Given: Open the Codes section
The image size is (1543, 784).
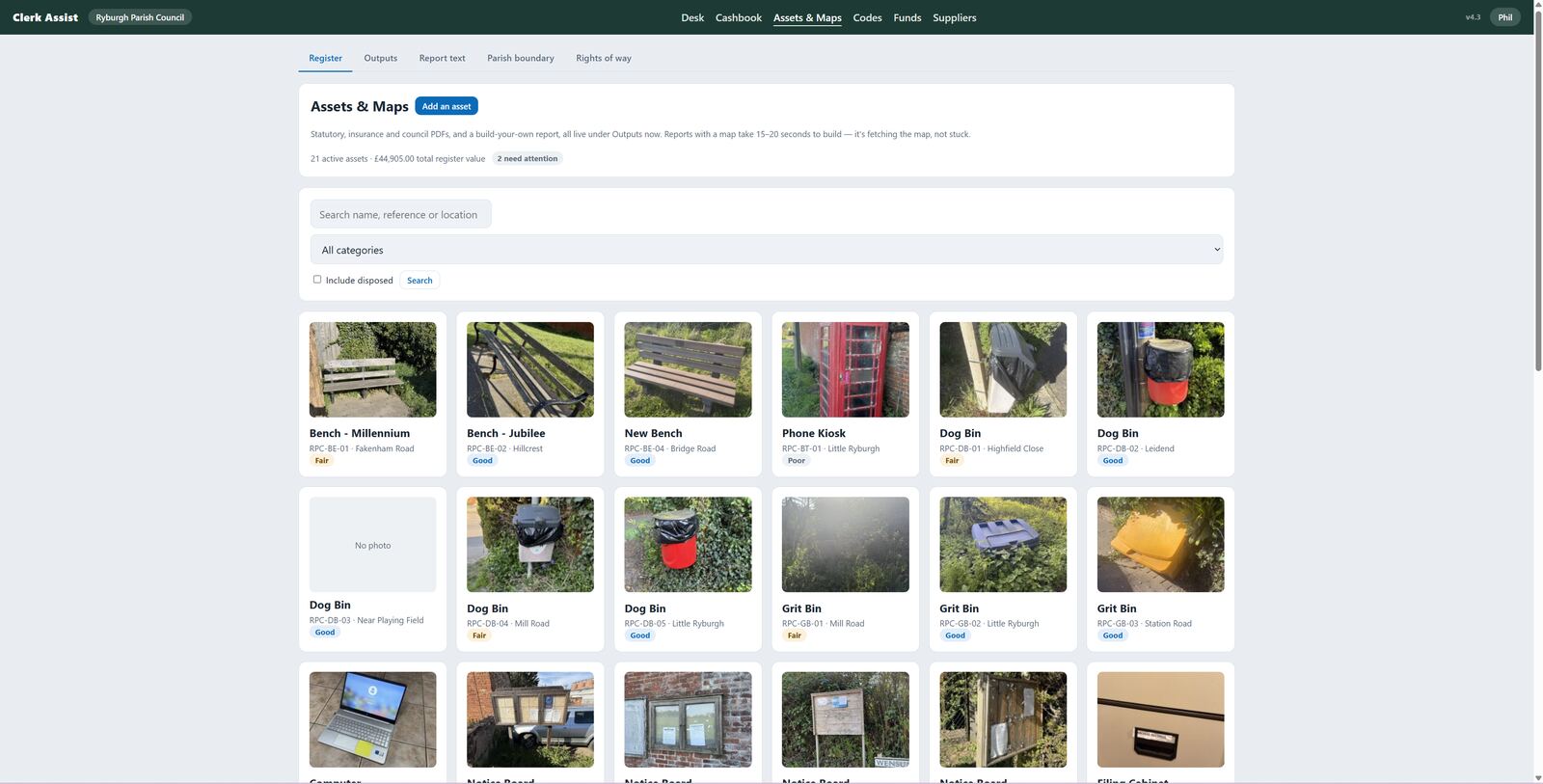Looking at the screenshot, I should tap(867, 17).
